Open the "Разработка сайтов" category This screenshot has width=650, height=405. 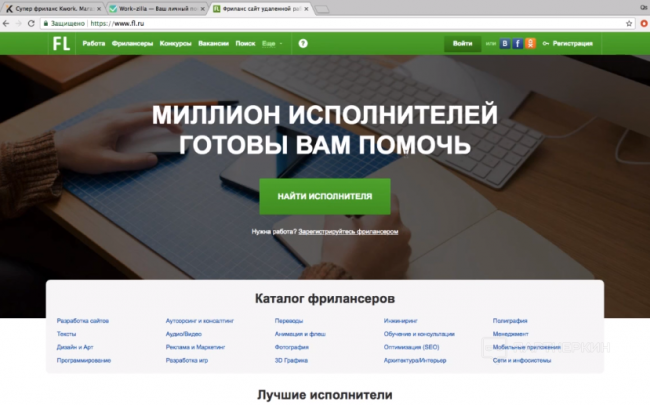point(83,320)
